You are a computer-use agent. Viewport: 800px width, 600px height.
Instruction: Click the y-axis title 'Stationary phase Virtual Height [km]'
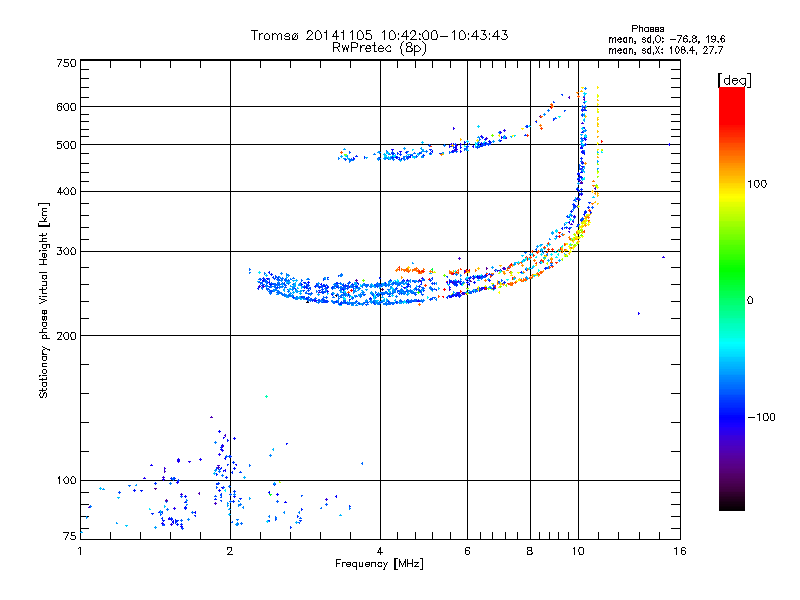pos(44,300)
